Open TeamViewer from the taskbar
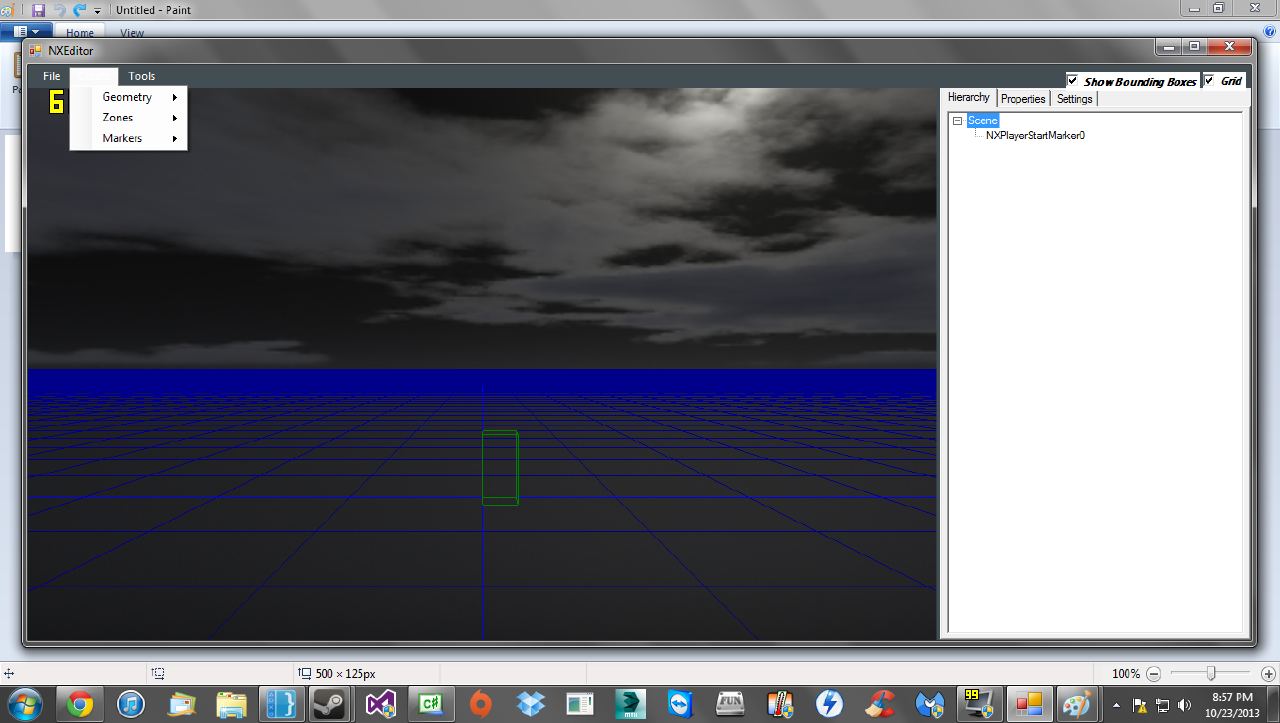Screen dimensions: 1280x723 680,705
